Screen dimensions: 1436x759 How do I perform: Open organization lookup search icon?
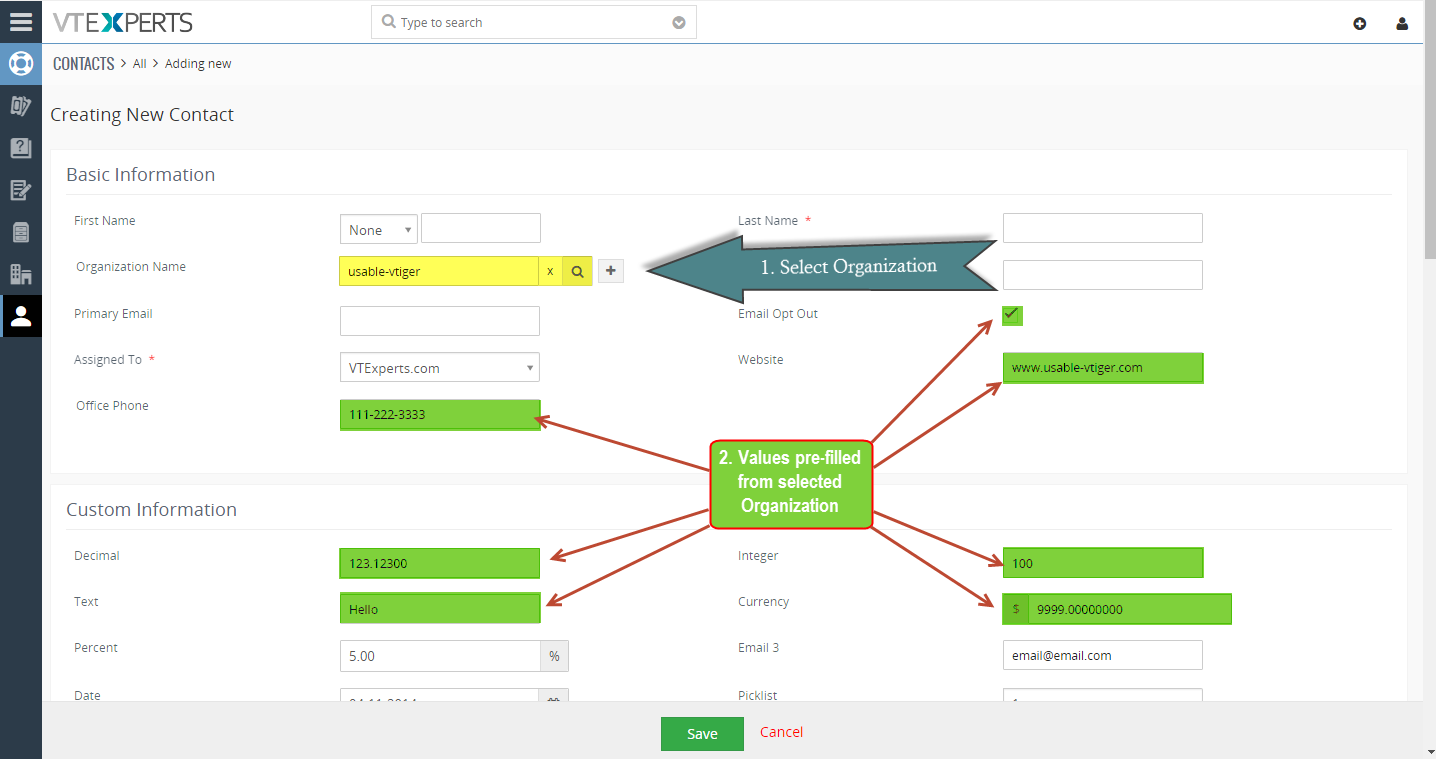coord(578,271)
